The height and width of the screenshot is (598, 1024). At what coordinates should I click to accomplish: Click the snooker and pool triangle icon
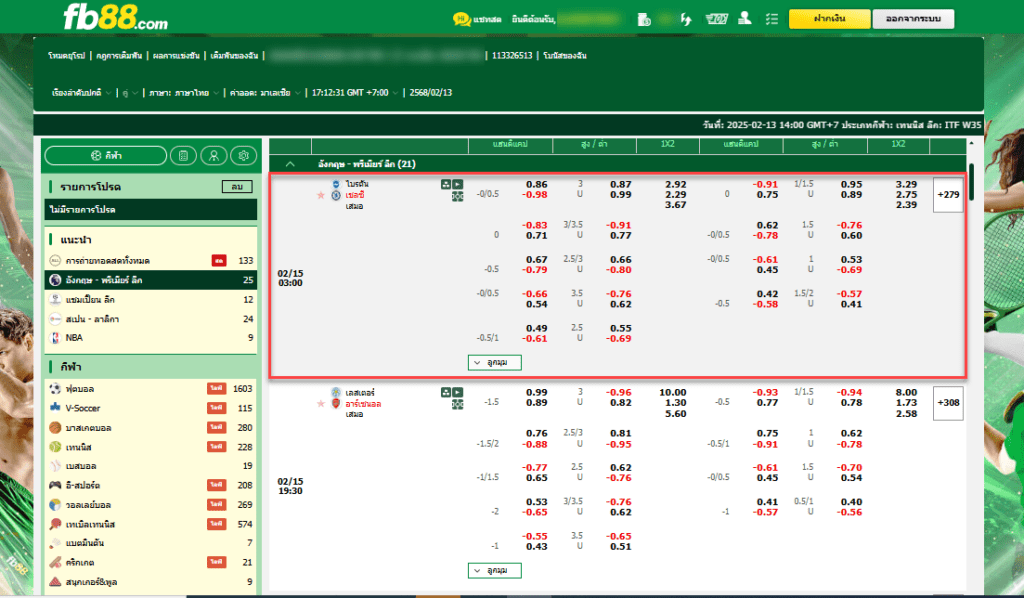[56, 581]
